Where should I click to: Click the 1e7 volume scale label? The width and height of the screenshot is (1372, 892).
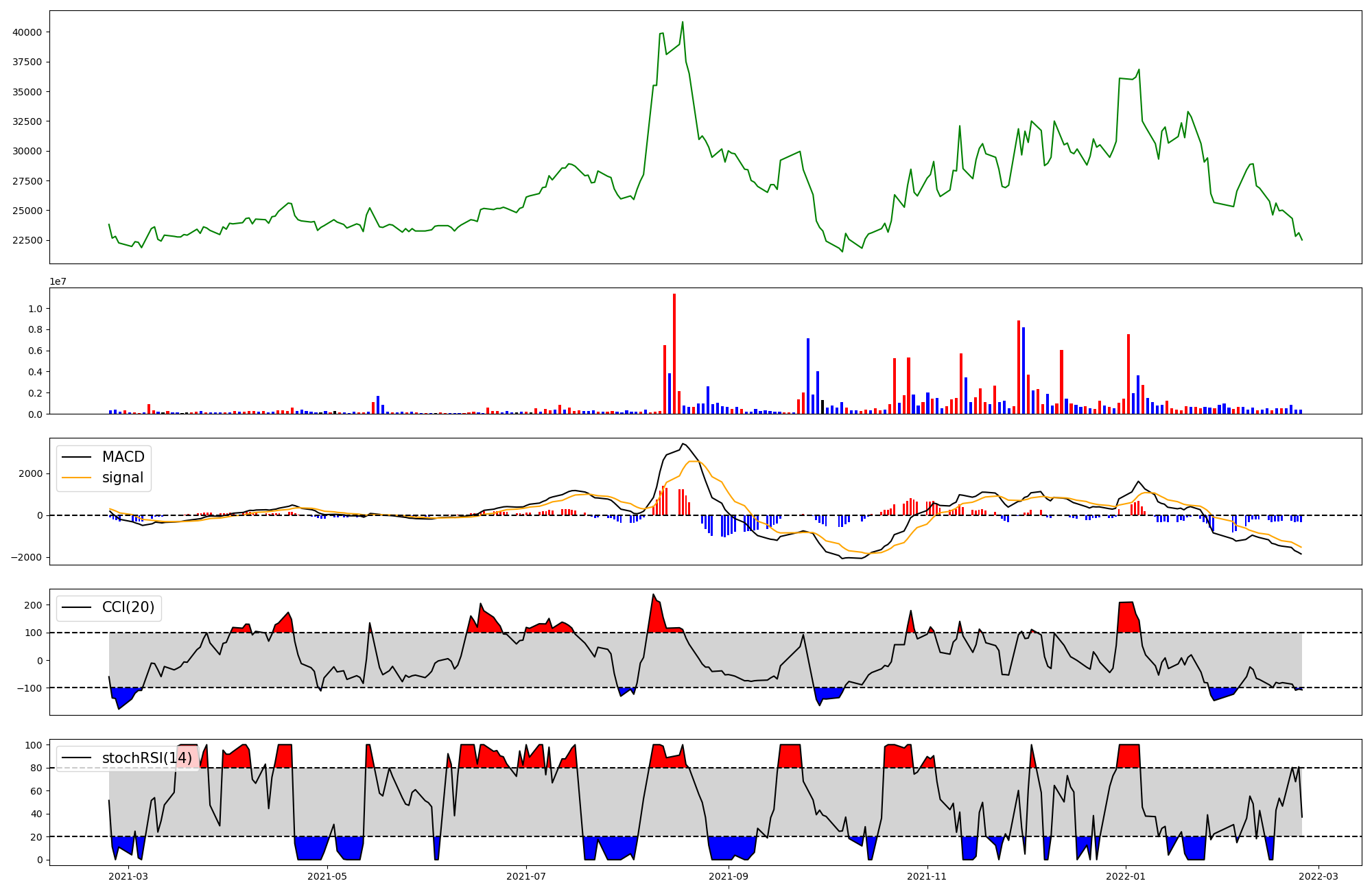point(58,281)
